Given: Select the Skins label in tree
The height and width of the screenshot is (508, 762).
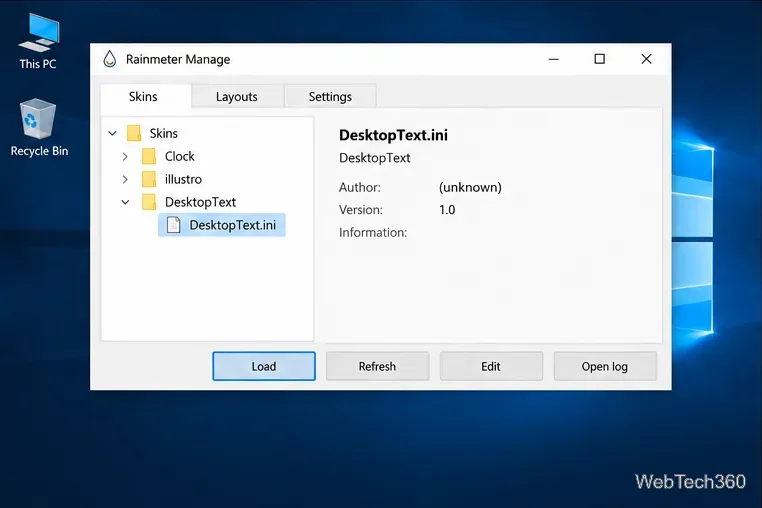Looking at the screenshot, I should [164, 133].
